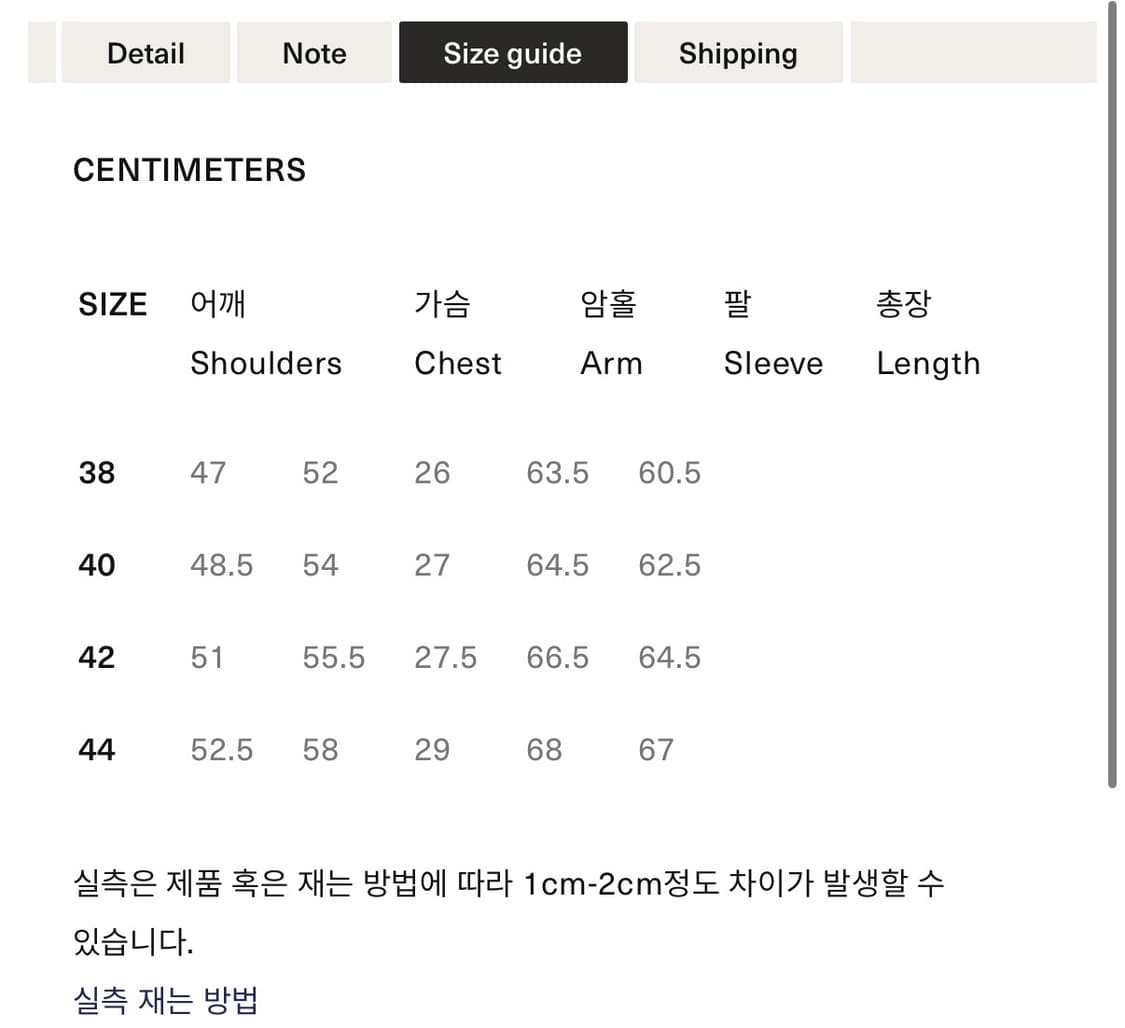Click the sleeve measurement 64.5 for size 42
The width and height of the screenshot is (1125, 1028).
[669, 657]
